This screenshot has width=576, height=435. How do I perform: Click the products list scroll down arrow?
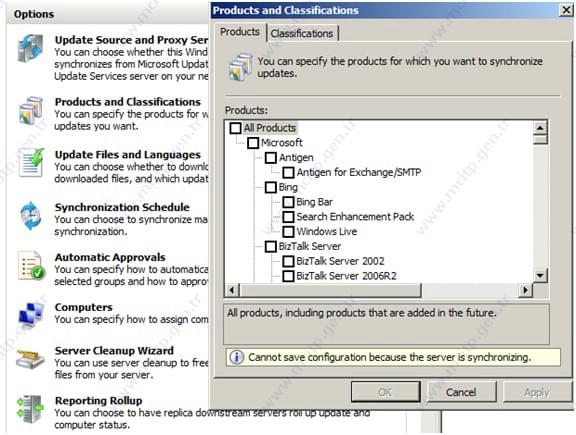tap(540, 275)
